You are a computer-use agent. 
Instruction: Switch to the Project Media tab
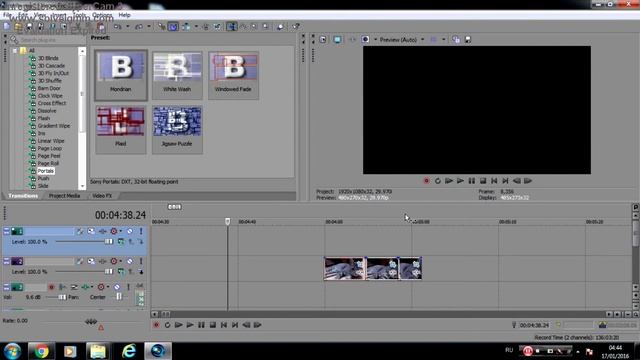point(64,196)
